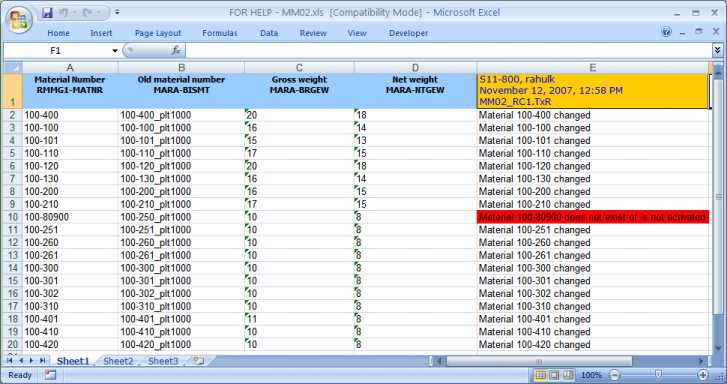The height and width of the screenshot is (384, 727).
Task: Click the zoom slider handle
Action: [658, 374]
